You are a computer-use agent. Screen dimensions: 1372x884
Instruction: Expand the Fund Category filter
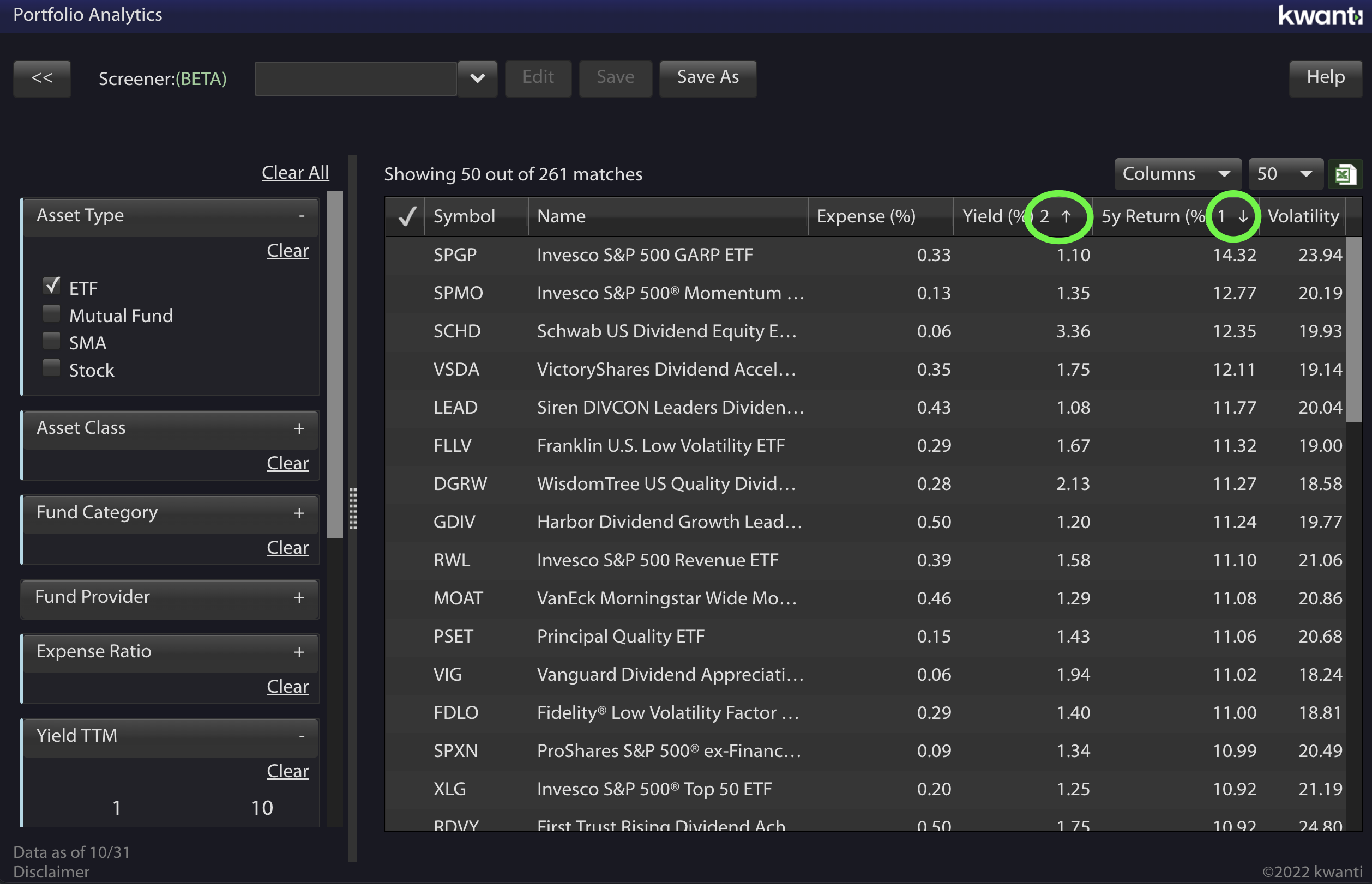point(171,513)
